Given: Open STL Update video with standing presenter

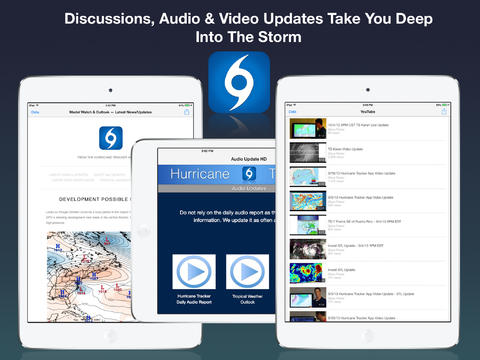Looking at the screenshot, I should 308,297.
